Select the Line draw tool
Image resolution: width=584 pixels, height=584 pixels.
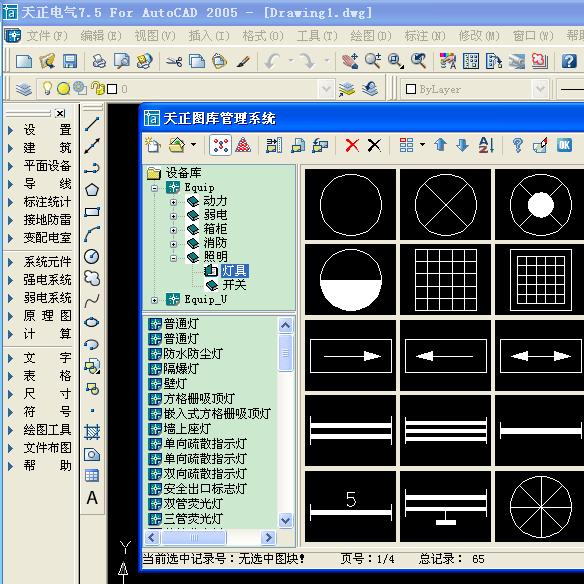(92, 124)
